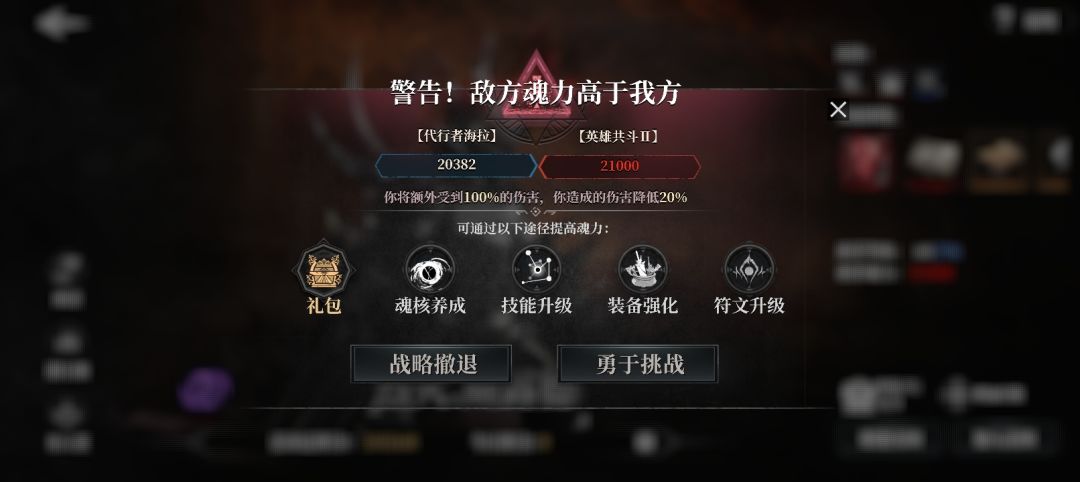The image size is (1080, 482).
Task: Click the 符文升级 text label
Action: (x=749, y=305)
